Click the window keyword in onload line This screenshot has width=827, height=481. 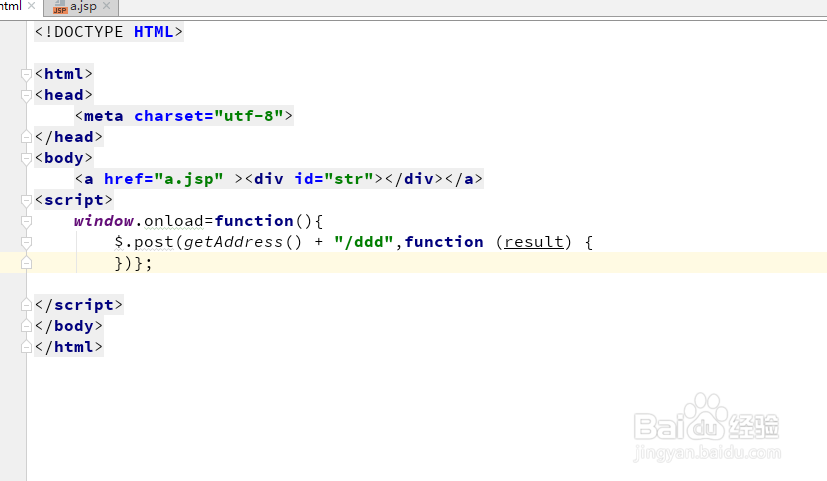104,221
